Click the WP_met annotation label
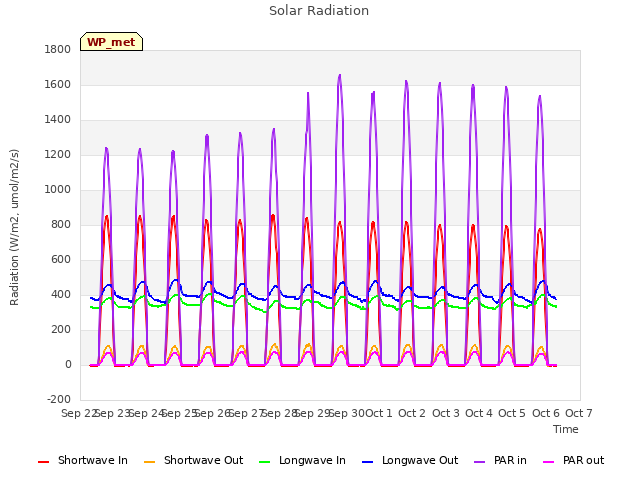Image resolution: width=640 pixels, height=480 pixels. pyautogui.click(x=111, y=42)
